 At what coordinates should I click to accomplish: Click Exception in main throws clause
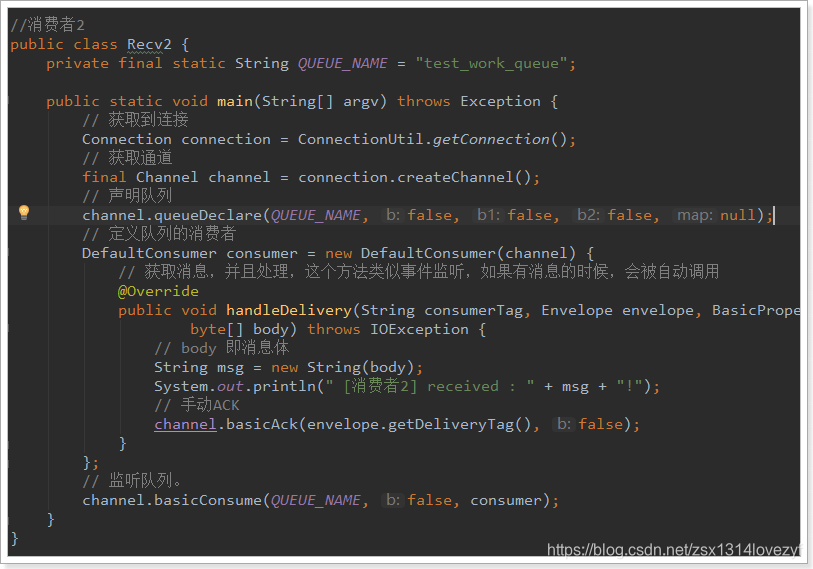pos(500,102)
